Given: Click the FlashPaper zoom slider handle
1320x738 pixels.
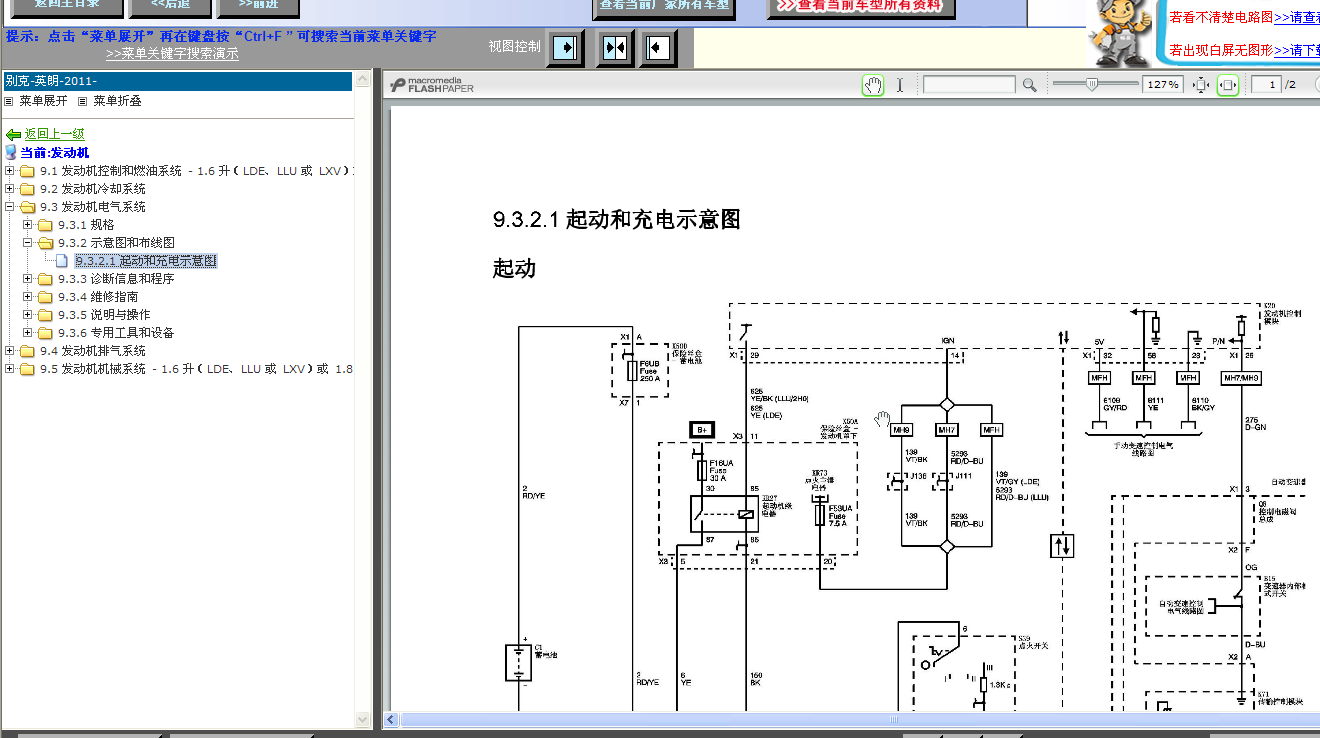Looking at the screenshot, I should [x=1092, y=85].
